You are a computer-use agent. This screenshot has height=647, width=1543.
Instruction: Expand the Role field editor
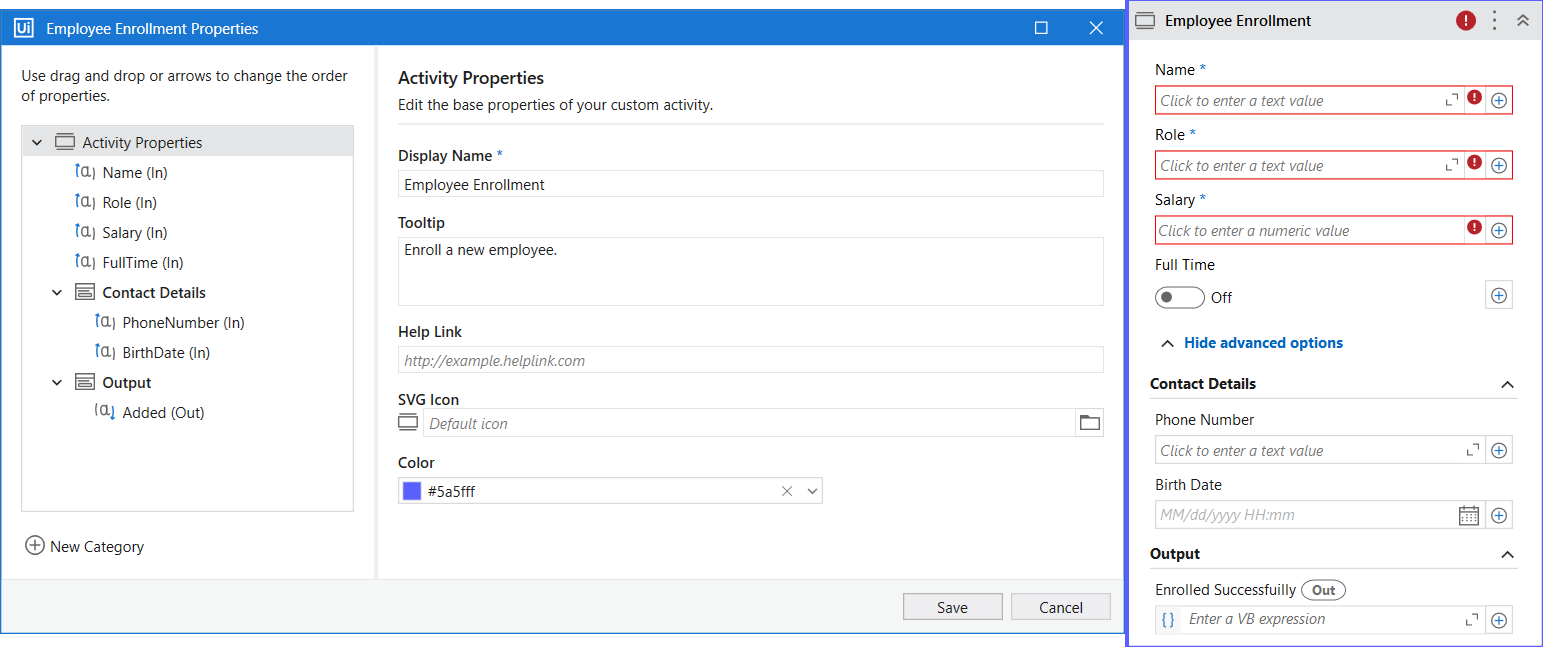tap(1452, 166)
